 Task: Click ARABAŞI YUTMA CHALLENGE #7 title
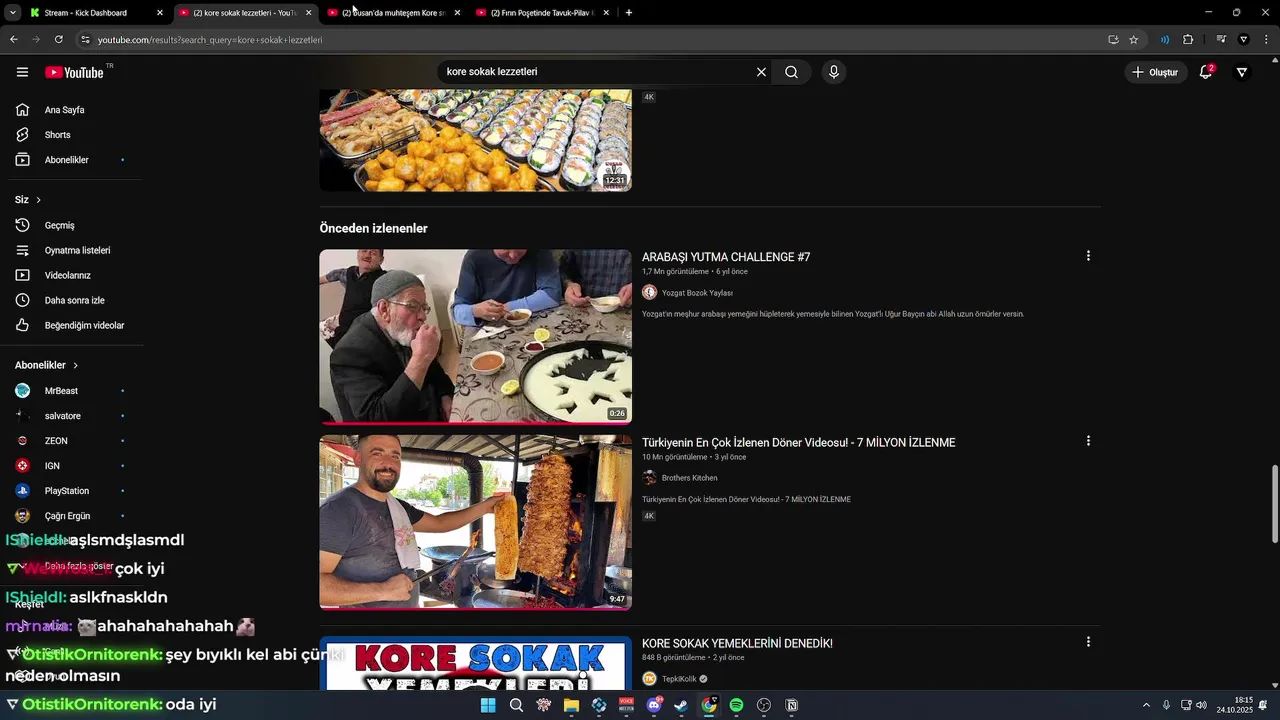coord(726,257)
